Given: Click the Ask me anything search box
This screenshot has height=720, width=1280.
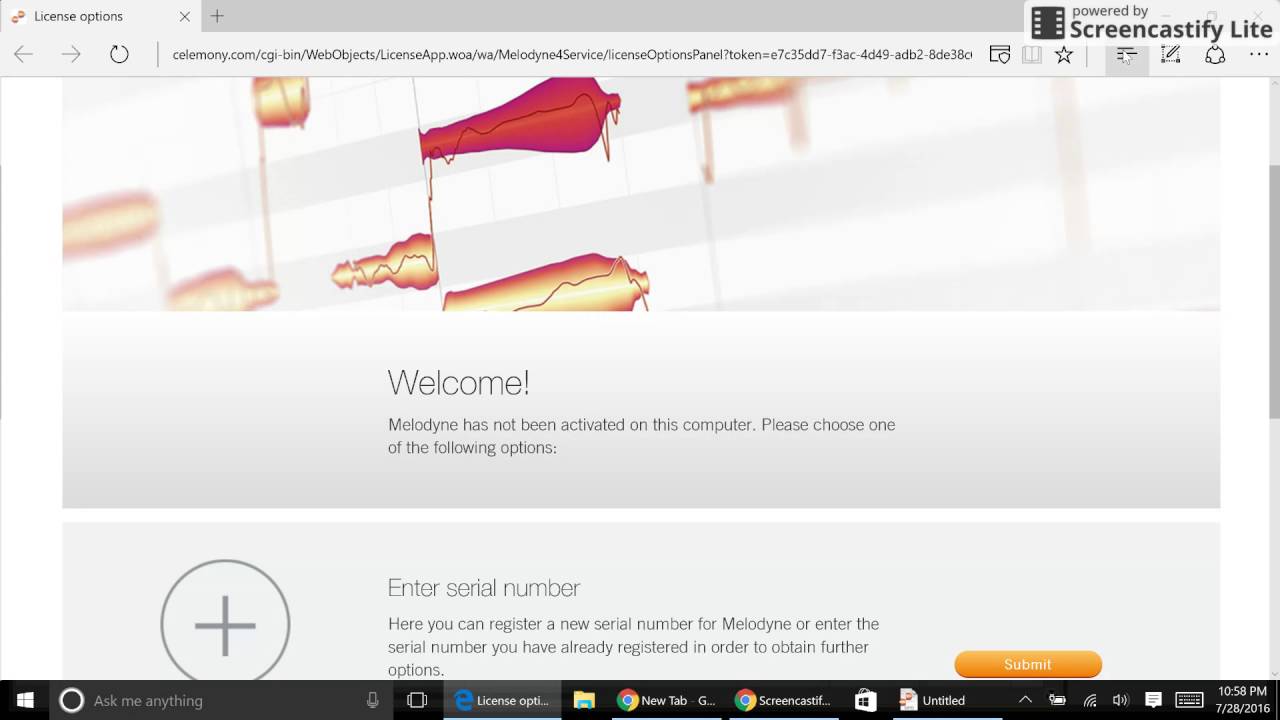Looking at the screenshot, I should coord(220,700).
